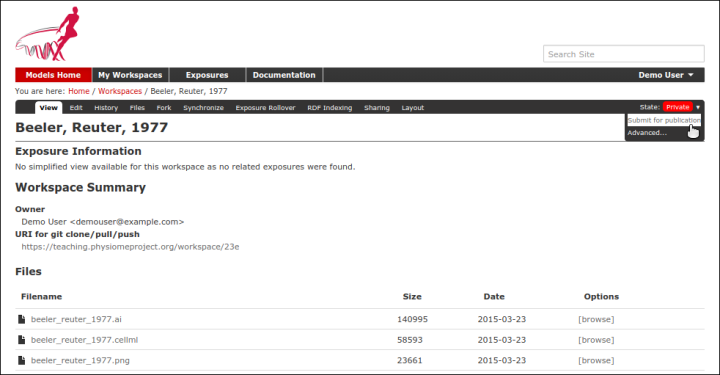720x375 pixels.
Task: Open the Documentation page
Action: click(284, 75)
